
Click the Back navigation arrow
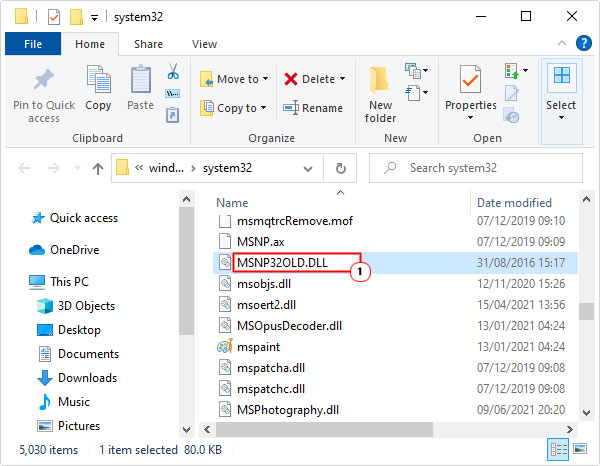[x=24, y=168]
